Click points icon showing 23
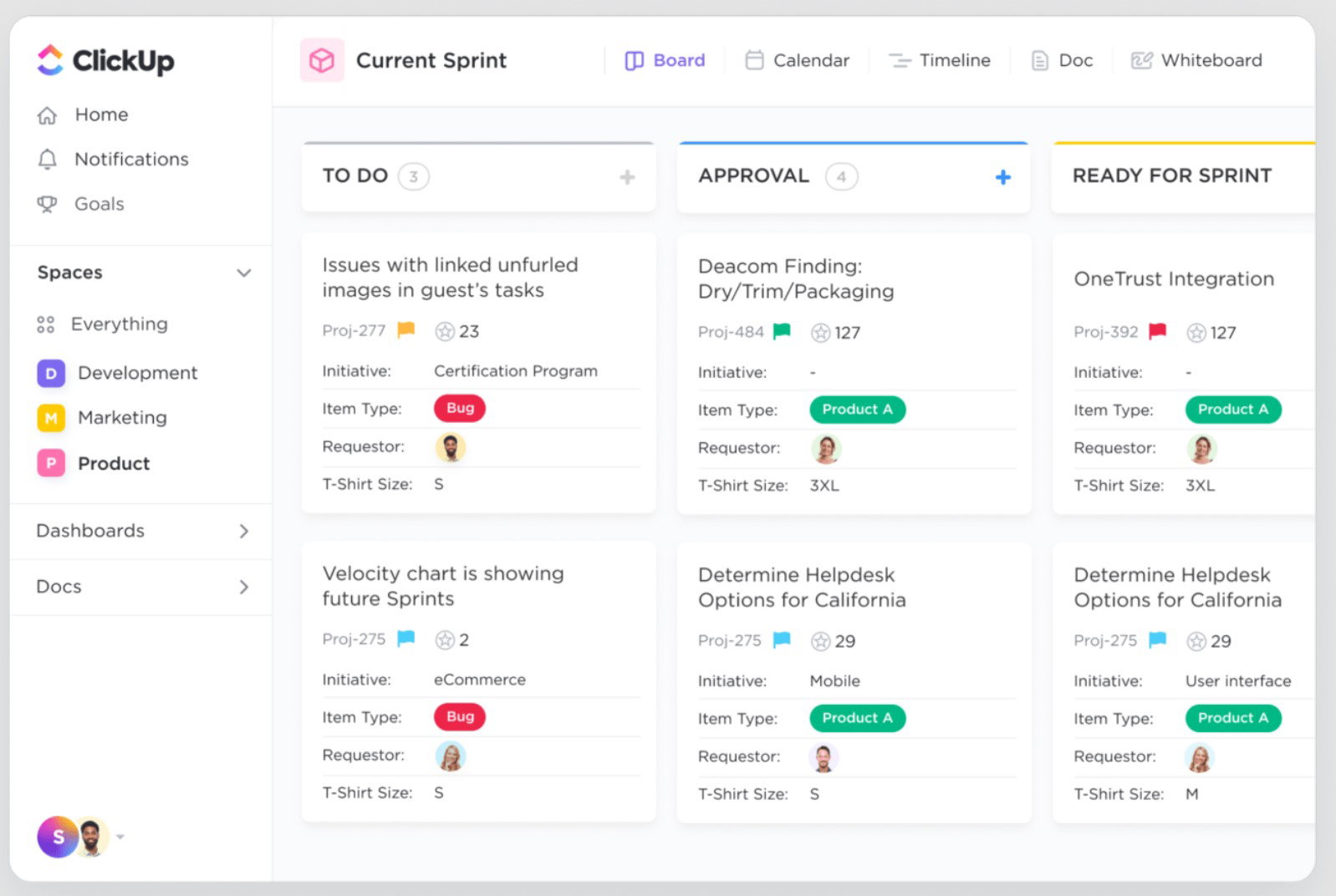Viewport: 1336px width, 896px height. 445,332
